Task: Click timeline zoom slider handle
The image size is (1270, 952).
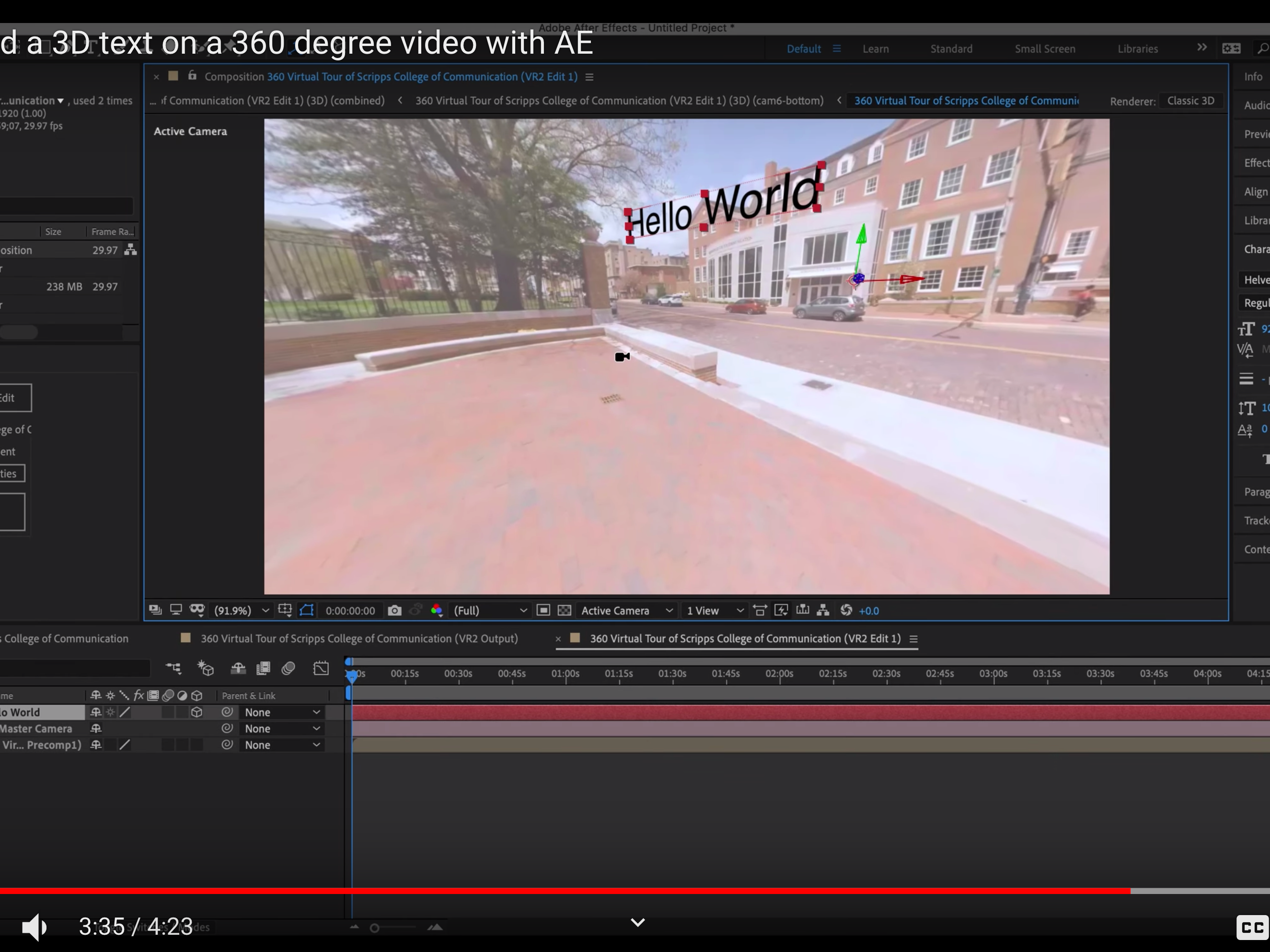Action: [374, 928]
